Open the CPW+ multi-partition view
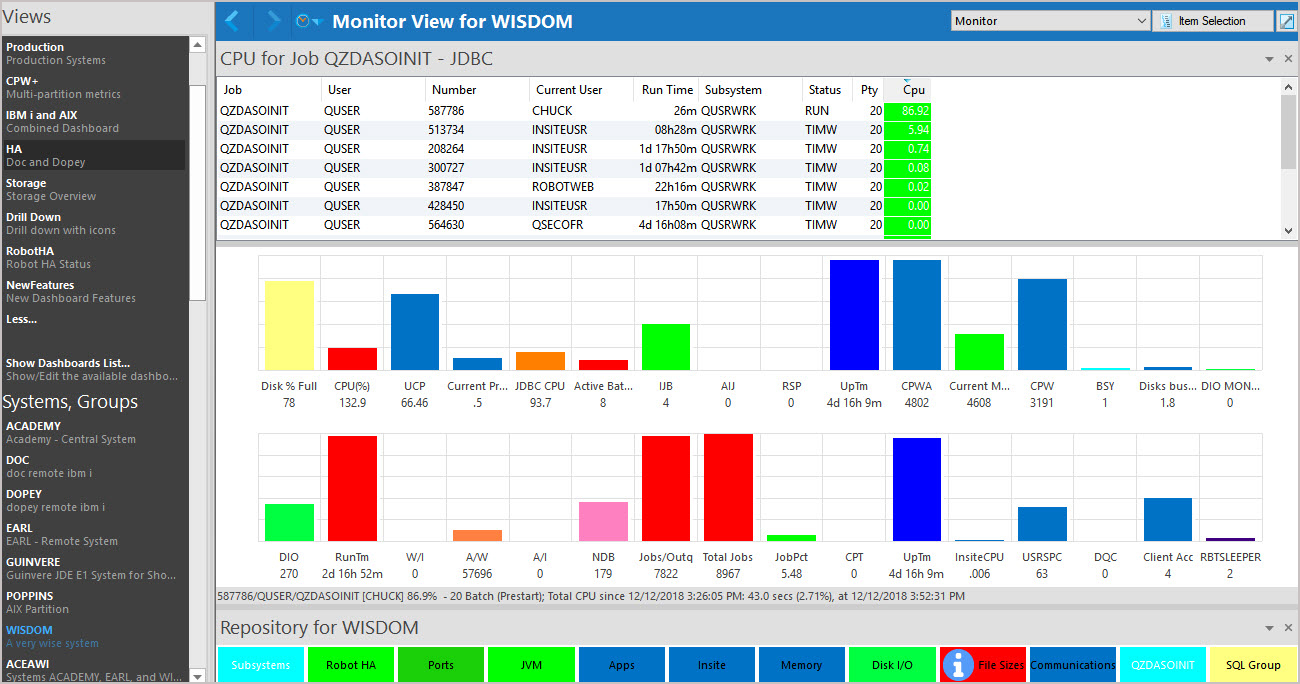 tap(94, 87)
